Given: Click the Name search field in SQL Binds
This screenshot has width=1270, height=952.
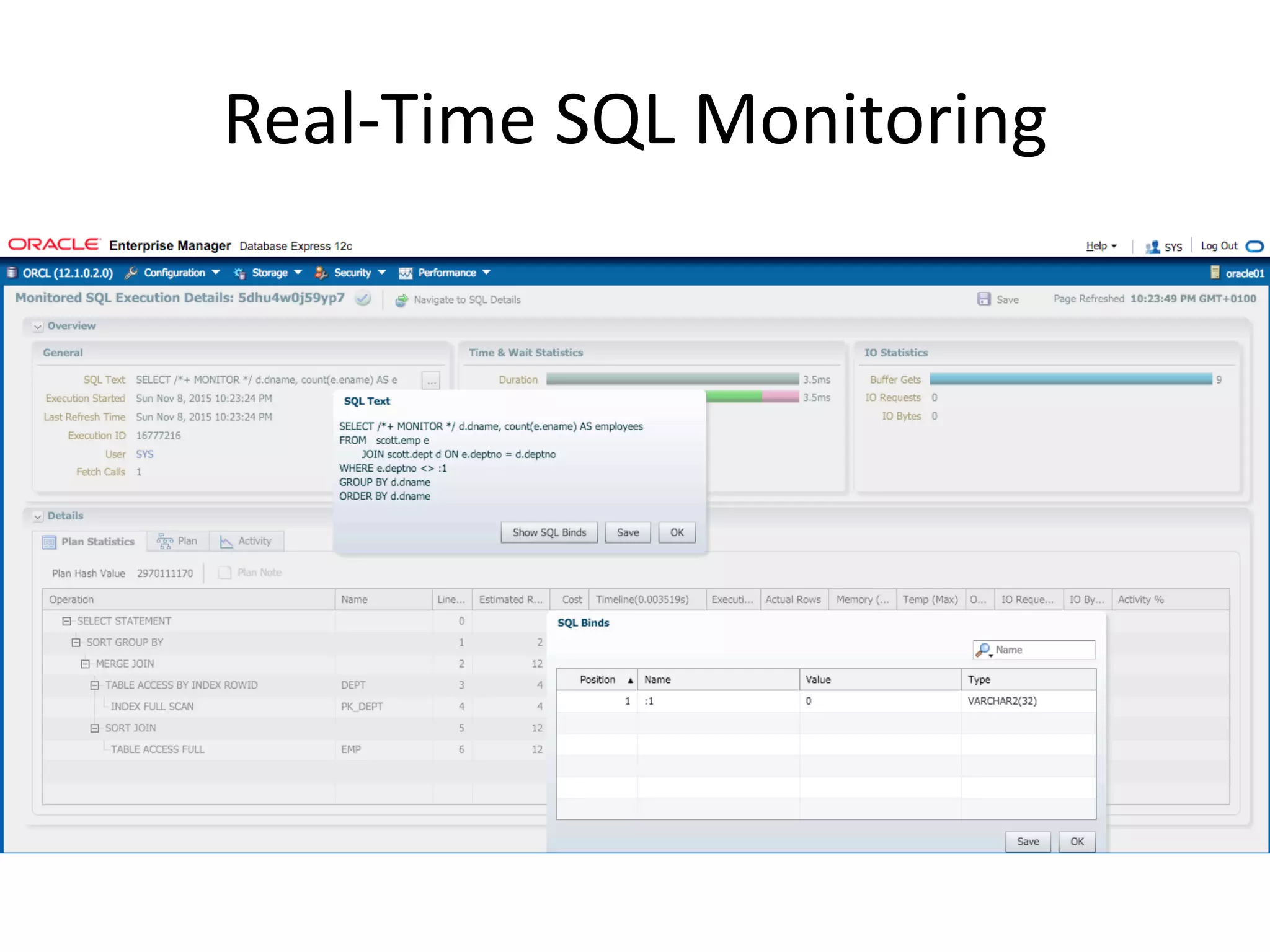Looking at the screenshot, I should pos(1034,650).
